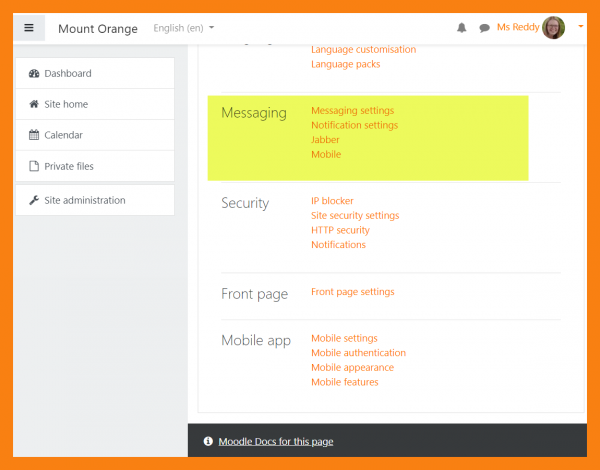Image resolution: width=600 pixels, height=470 pixels.
Task: Click the Calendar icon in sidebar
Action: [x=34, y=135]
